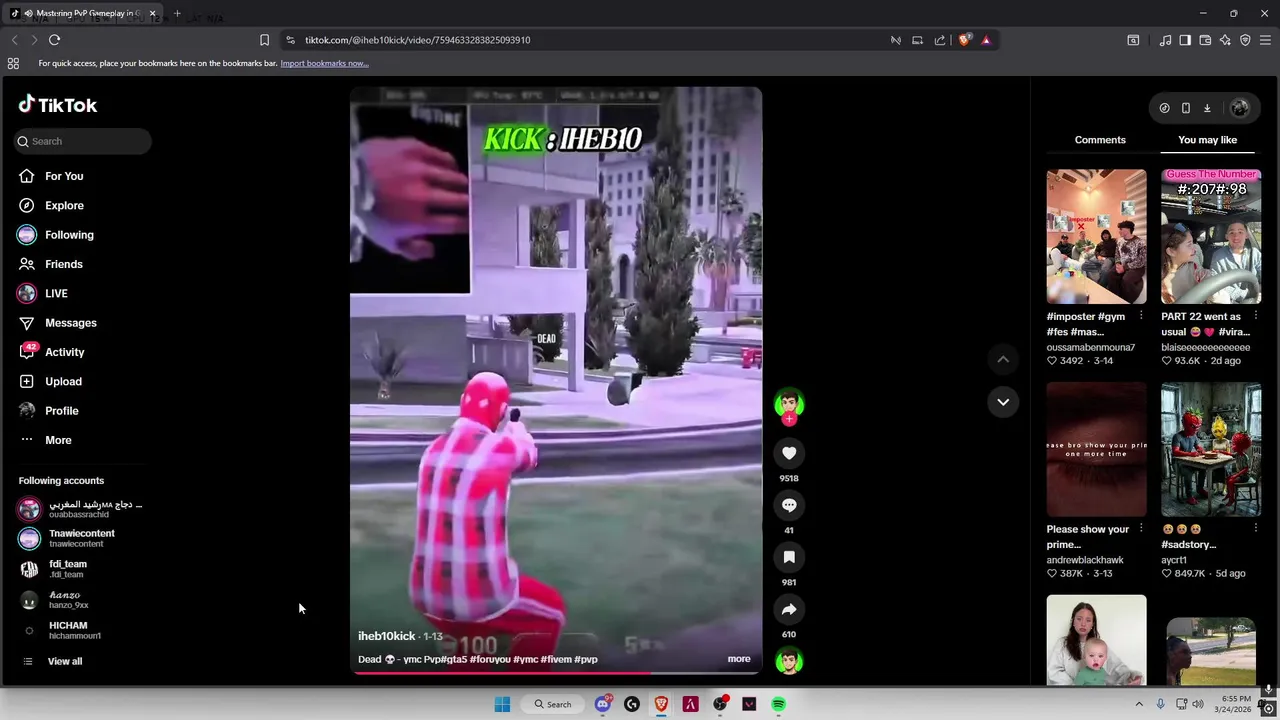Open Brave hamburger main menu
This screenshot has height=720, width=1280.
1265,40
